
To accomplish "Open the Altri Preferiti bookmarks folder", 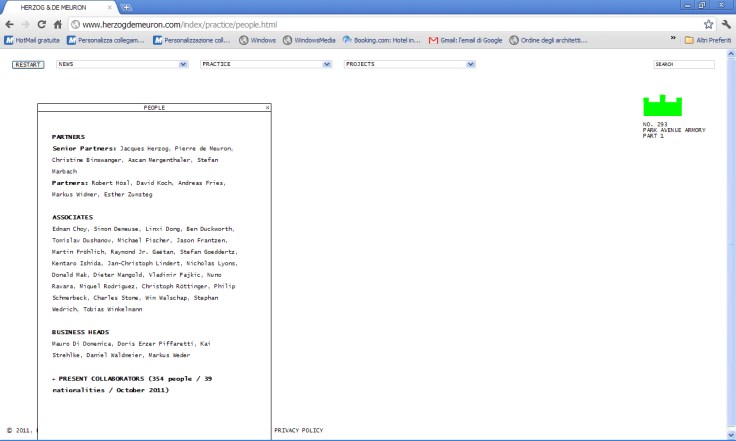I will pos(708,40).
